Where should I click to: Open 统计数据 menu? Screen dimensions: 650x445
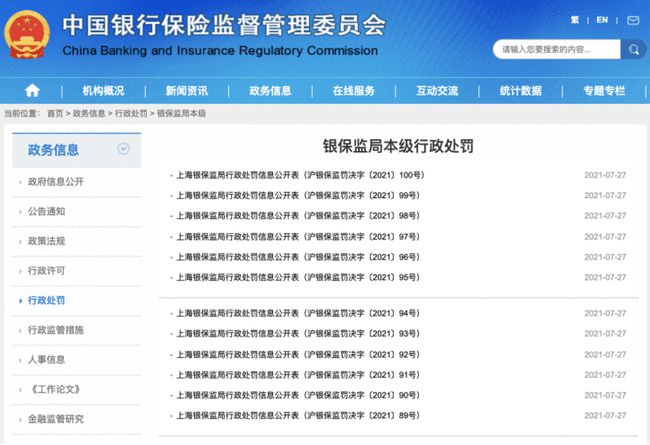point(521,91)
